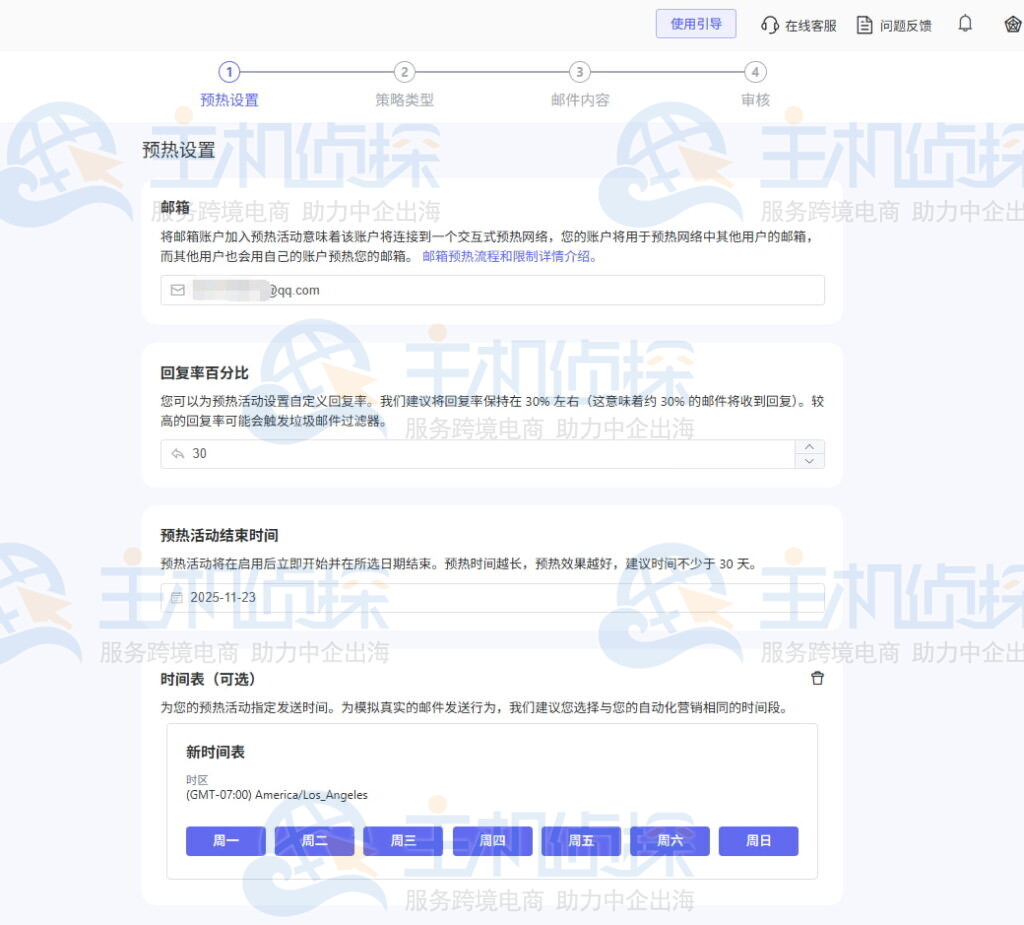Click the account avatar icon top right
1024x925 pixels.
pos(1013,24)
